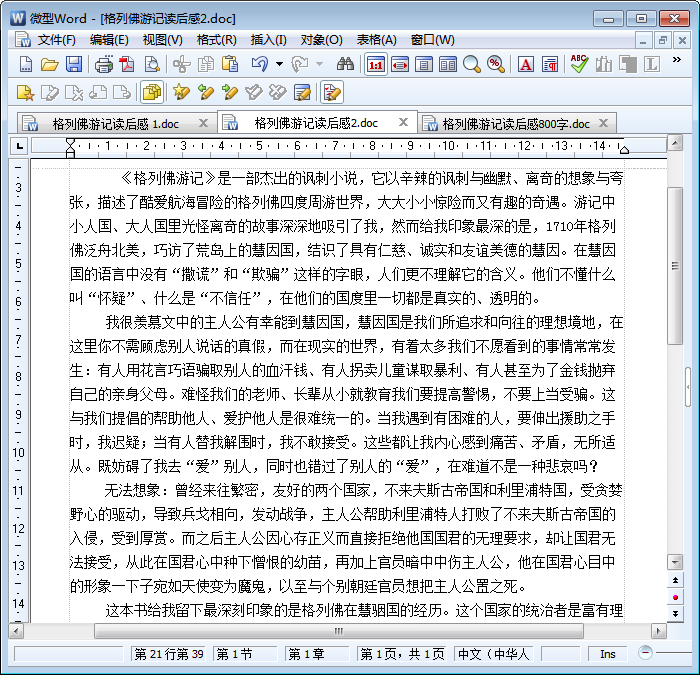Click the Open folder icon
Screen dimensions: 700x675
[50, 65]
